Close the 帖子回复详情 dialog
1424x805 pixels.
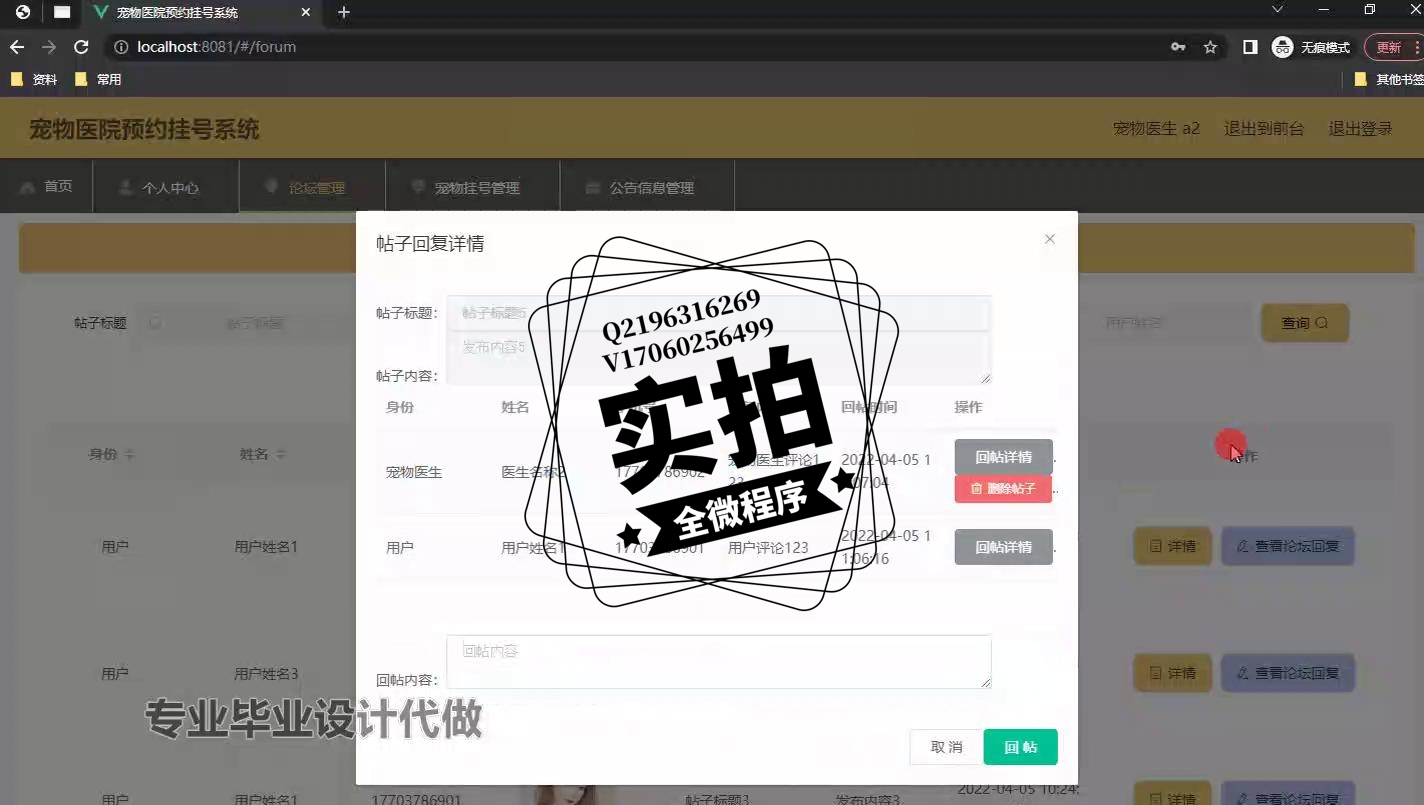coord(1049,239)
